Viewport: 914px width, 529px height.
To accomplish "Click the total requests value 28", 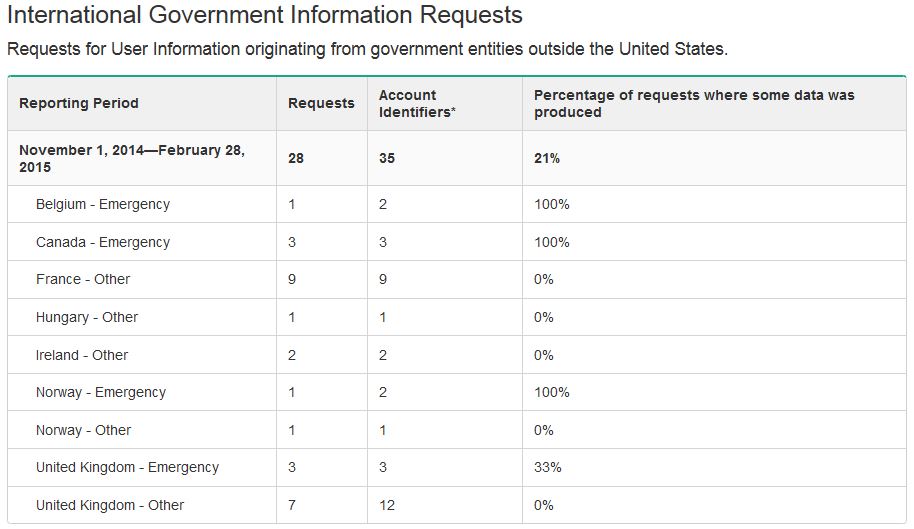I will click(x=296, y=158).
